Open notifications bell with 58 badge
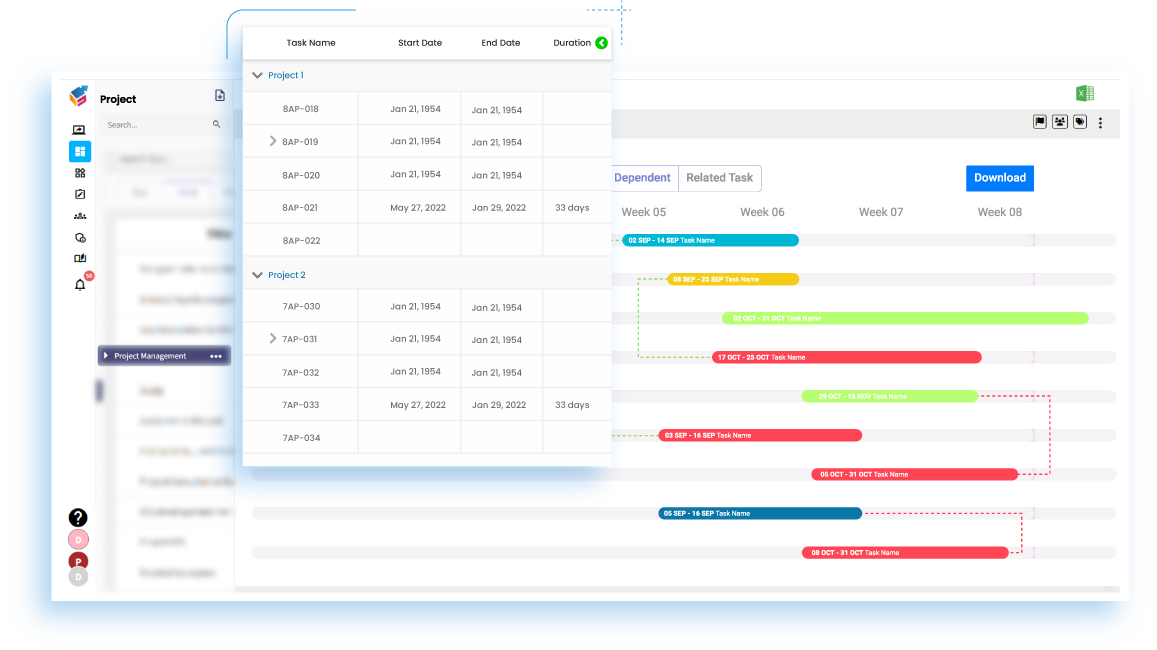 coord(80,284)
